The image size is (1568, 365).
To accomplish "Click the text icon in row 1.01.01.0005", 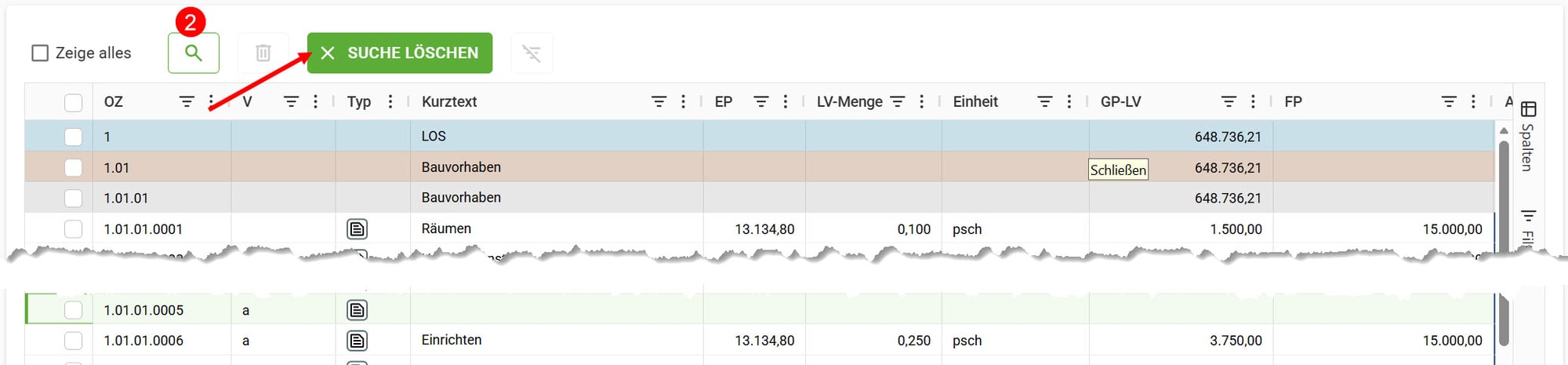I will point(357,310).
